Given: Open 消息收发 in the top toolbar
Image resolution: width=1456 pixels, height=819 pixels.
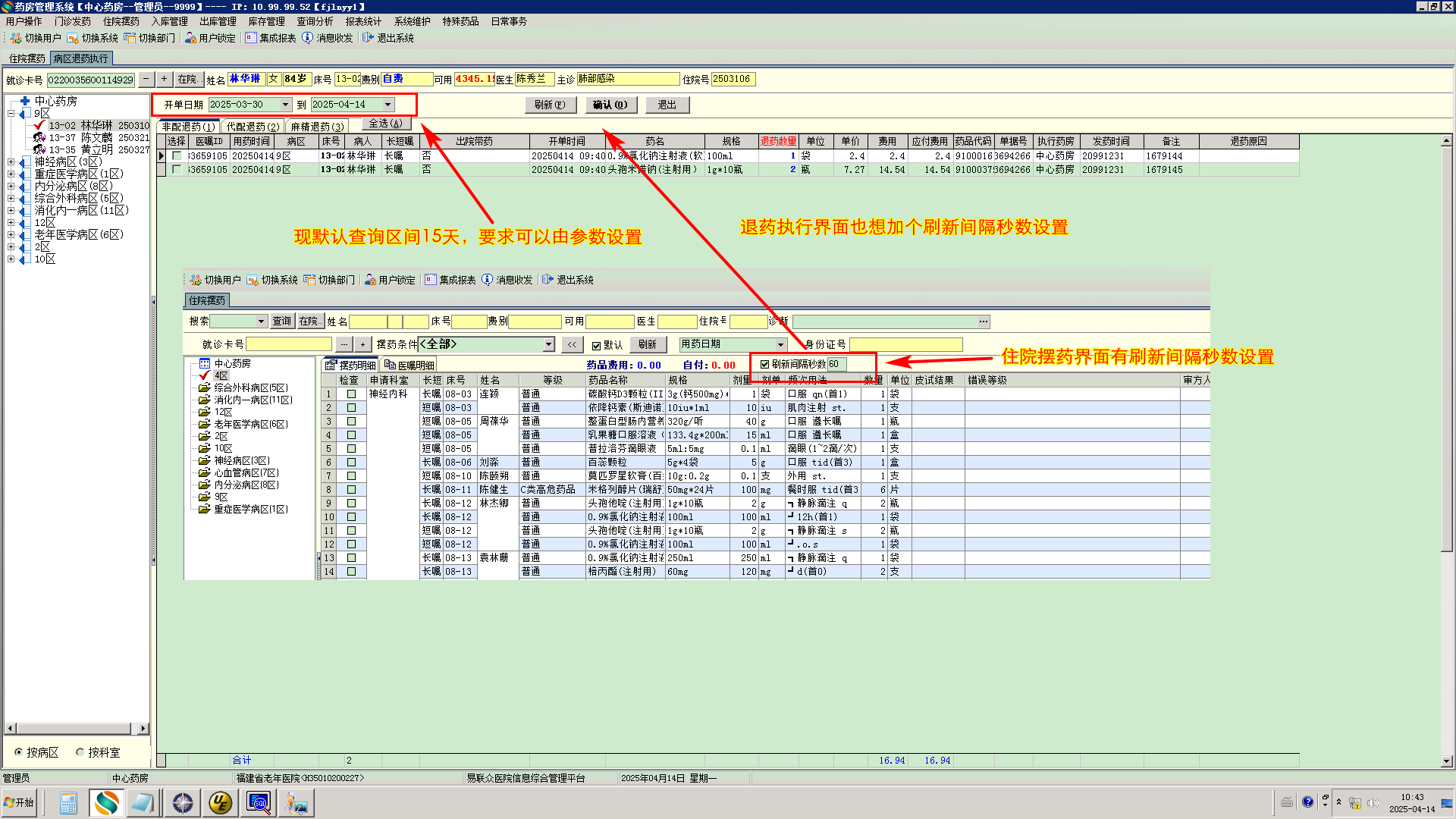Looking at the screenshot, I should [x=307, y=38].
